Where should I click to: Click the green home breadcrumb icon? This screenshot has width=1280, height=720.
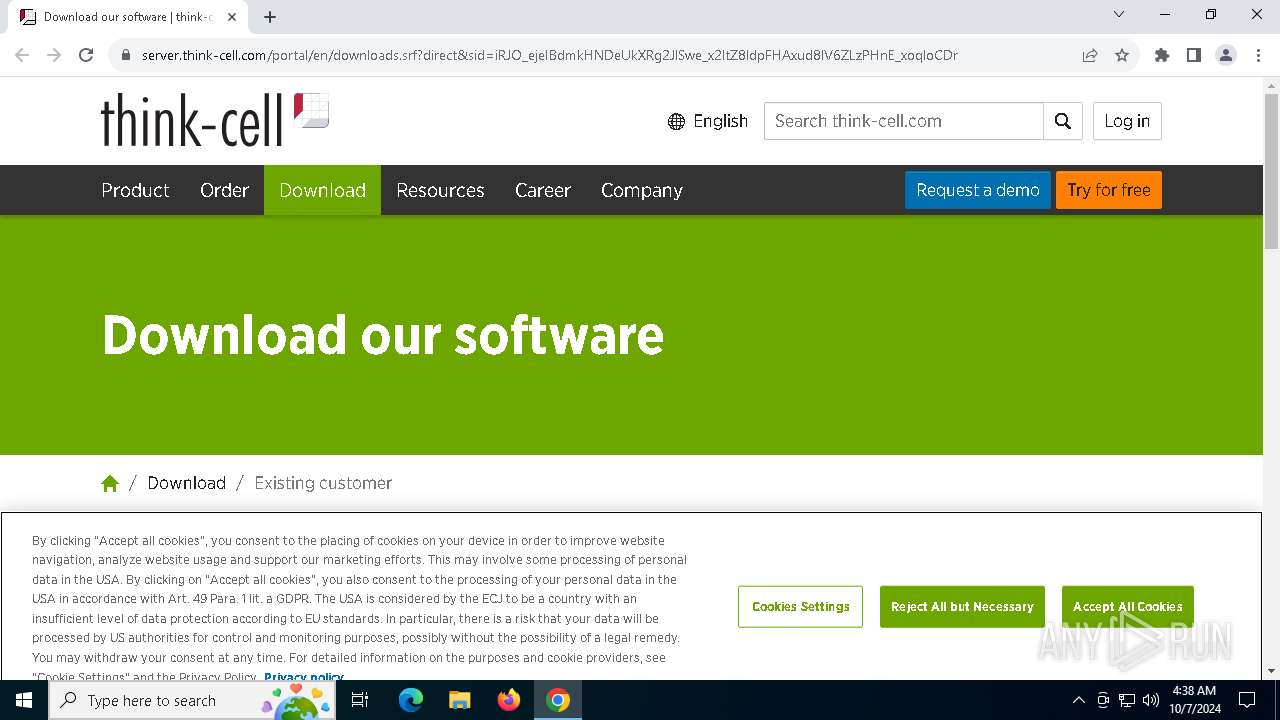point(110,483)
